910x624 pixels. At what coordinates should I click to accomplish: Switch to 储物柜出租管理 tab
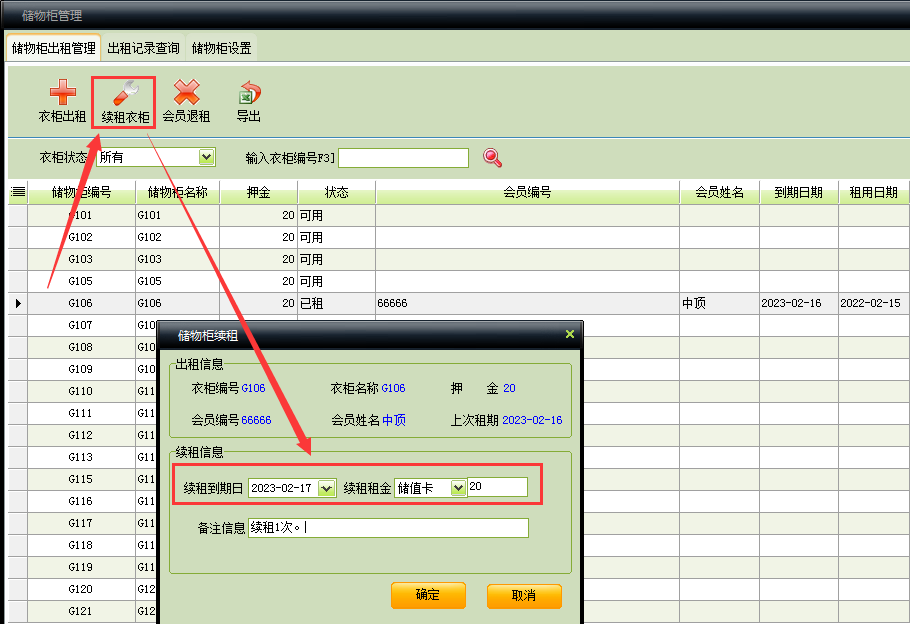[53, 48]
